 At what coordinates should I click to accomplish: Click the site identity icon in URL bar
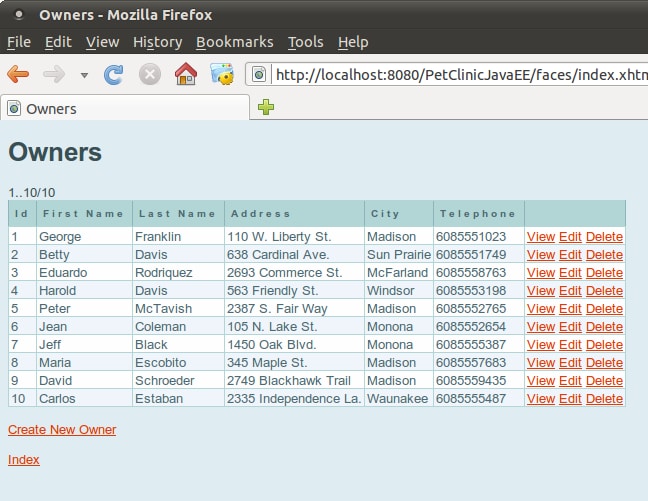(259, 75)
